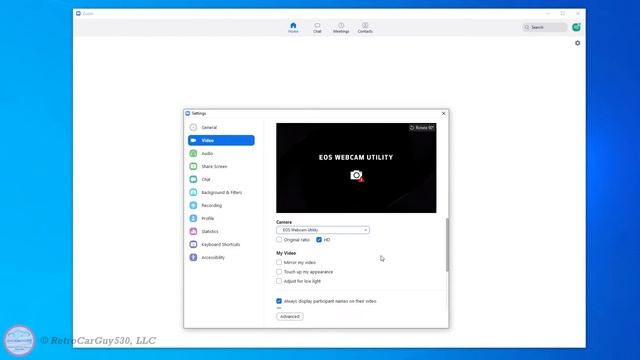Click the Zoom logo in title bar
640x360 pixels.
pyautogui.click(x=78, y=13)
